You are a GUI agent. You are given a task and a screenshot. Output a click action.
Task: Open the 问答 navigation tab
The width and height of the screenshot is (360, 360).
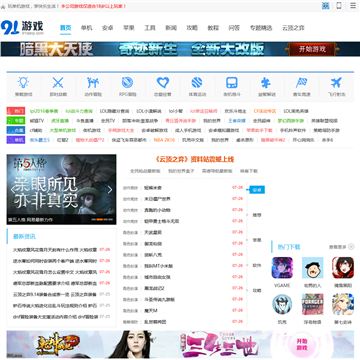tap(234, 28)
